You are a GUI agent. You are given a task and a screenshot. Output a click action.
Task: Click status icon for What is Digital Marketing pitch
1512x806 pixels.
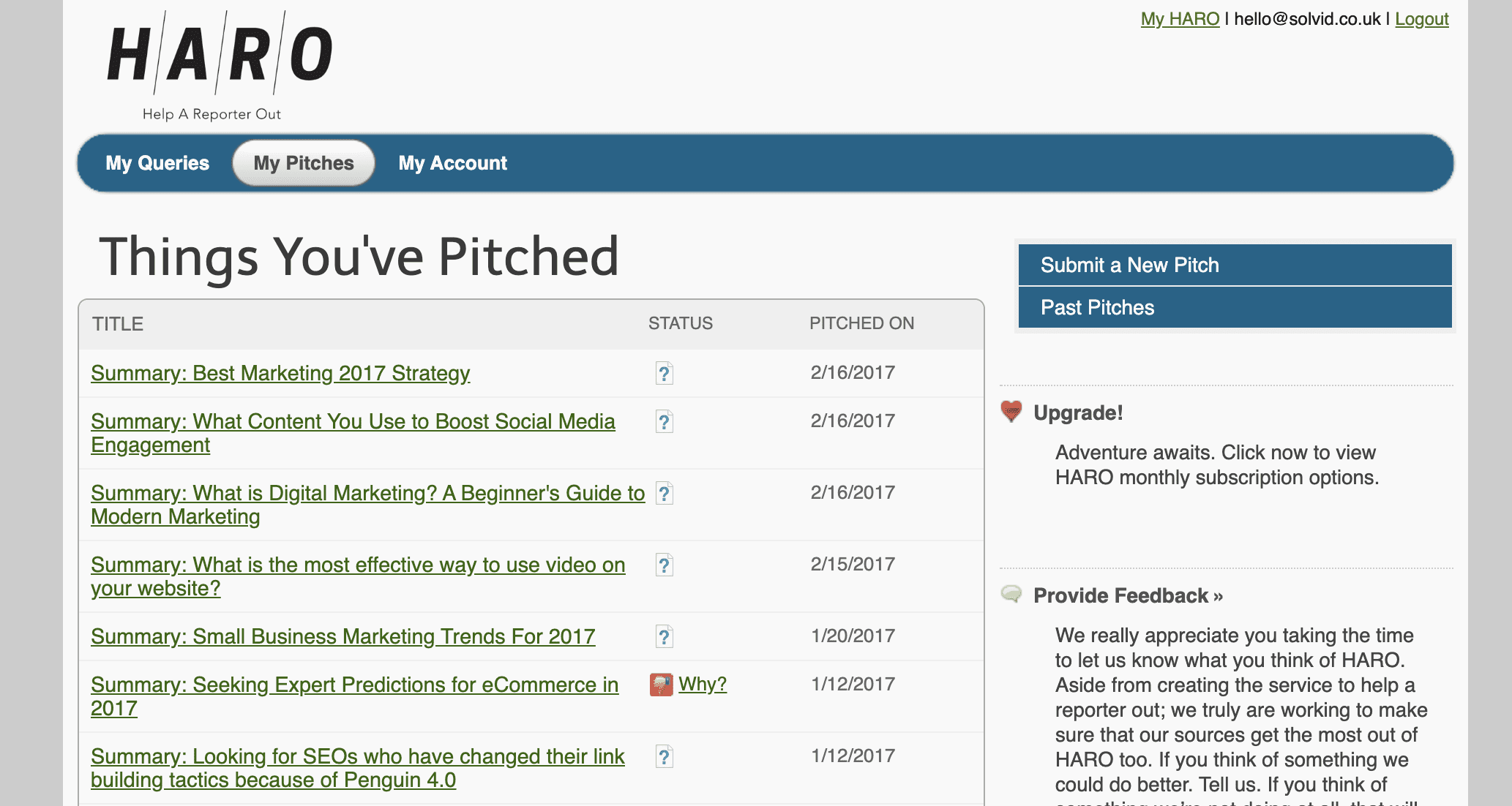click(x=664, y=493)
